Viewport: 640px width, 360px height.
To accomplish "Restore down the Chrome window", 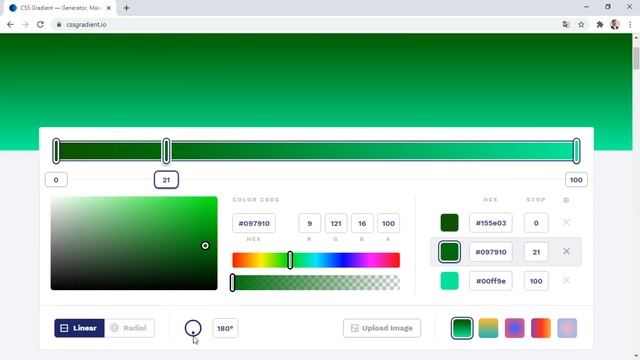I will pos(608,7).
